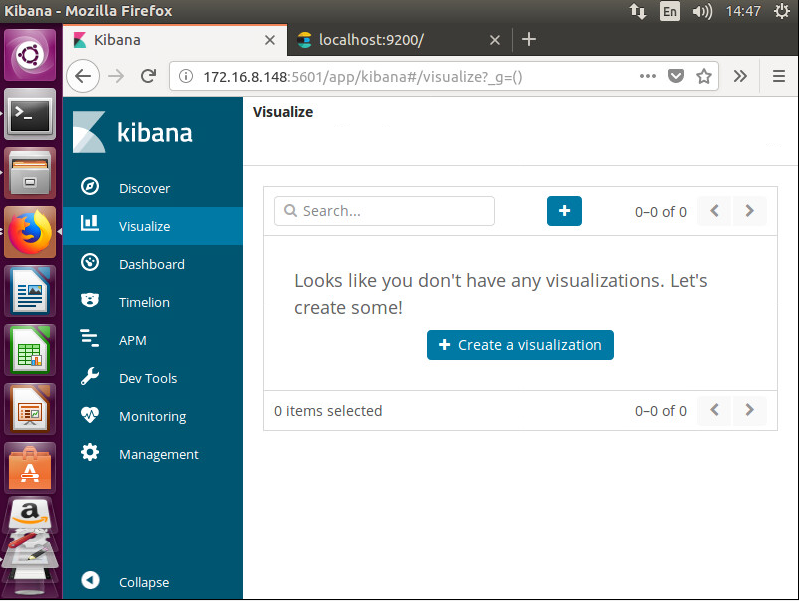Click the blue plus button to add visualization
The image size is (799, 601).
click(564, 211)
